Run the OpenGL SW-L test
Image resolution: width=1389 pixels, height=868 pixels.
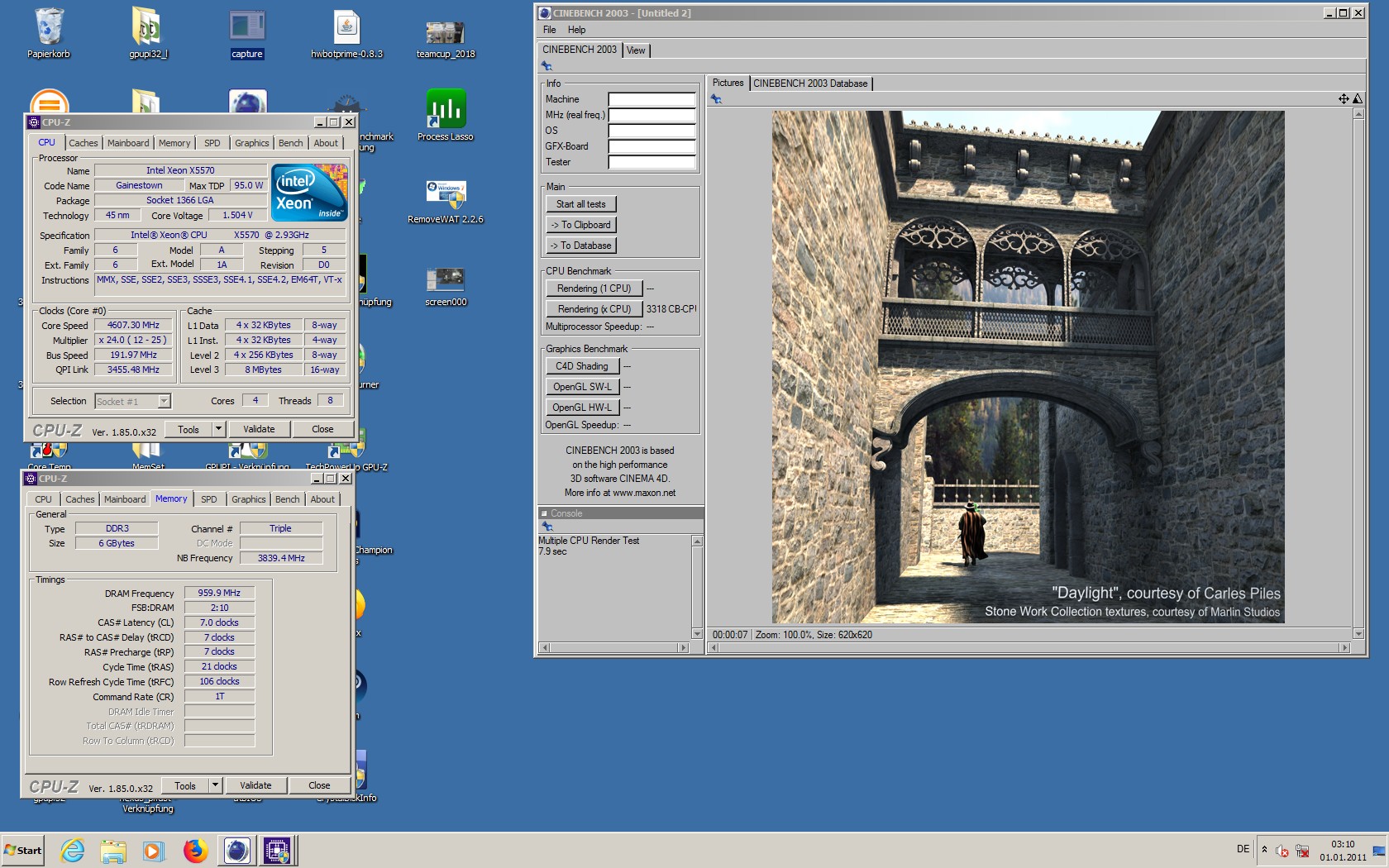pos(582,387)
